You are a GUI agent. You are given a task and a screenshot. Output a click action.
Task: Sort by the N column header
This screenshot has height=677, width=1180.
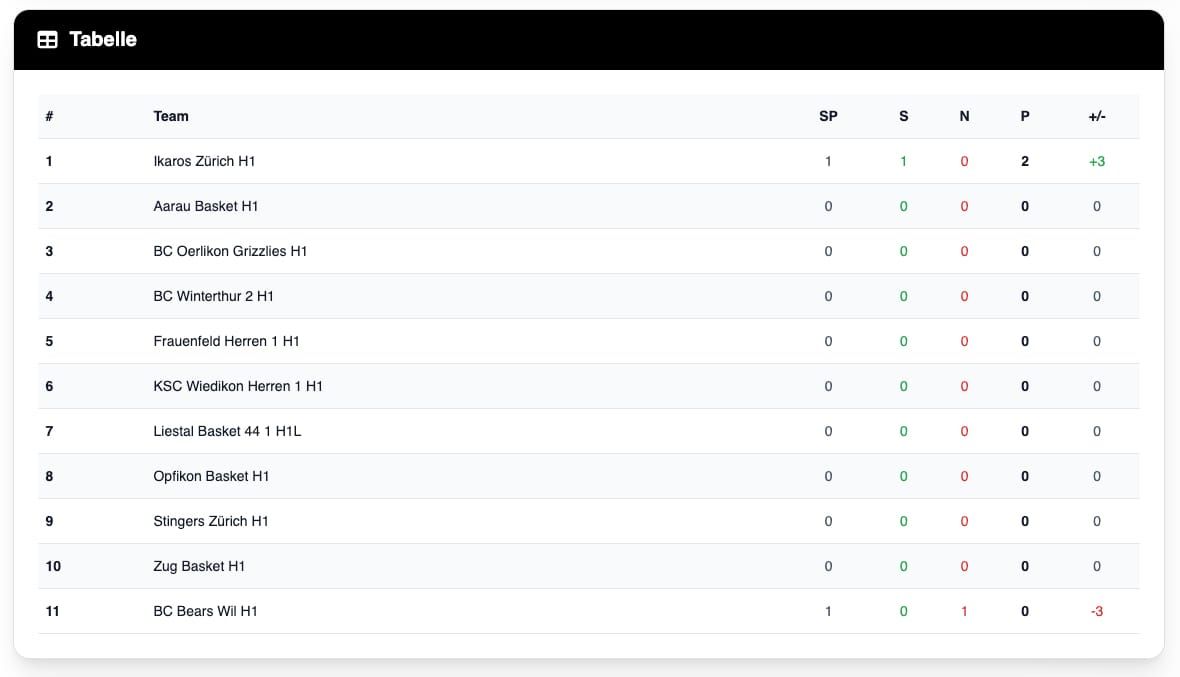964,116
